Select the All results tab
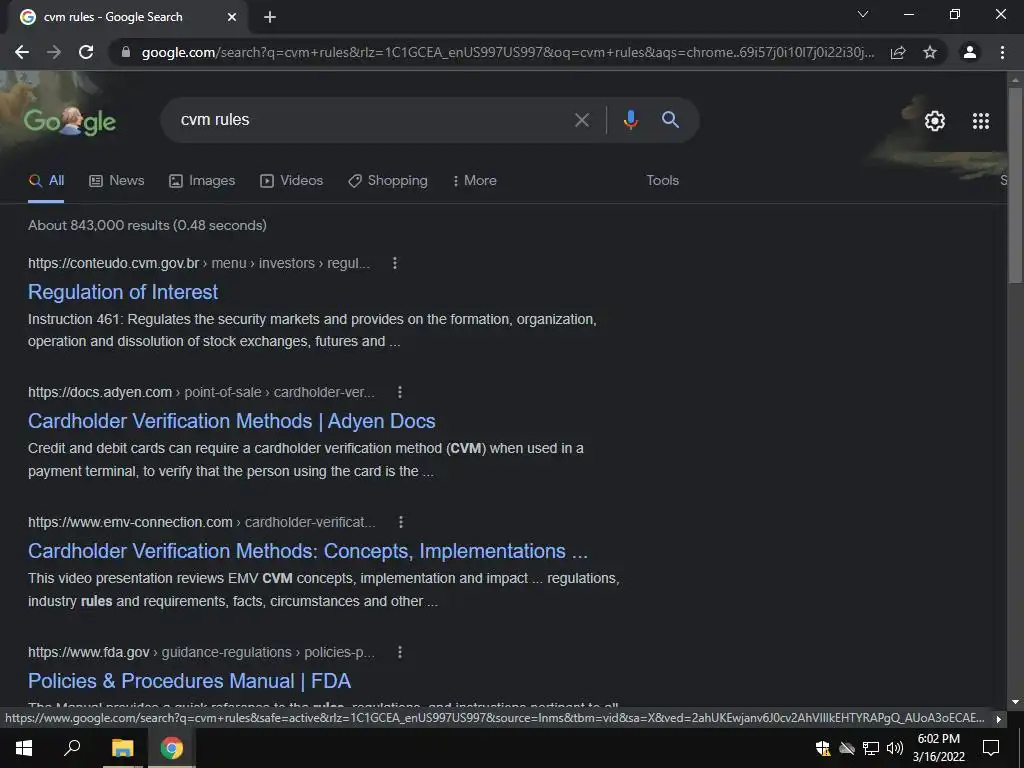The image size is (1024, 768). click(x=46, y=180)
